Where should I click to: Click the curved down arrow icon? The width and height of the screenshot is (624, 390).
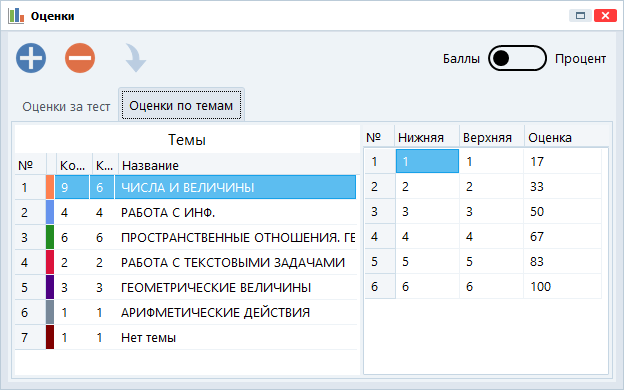[135, 58]
